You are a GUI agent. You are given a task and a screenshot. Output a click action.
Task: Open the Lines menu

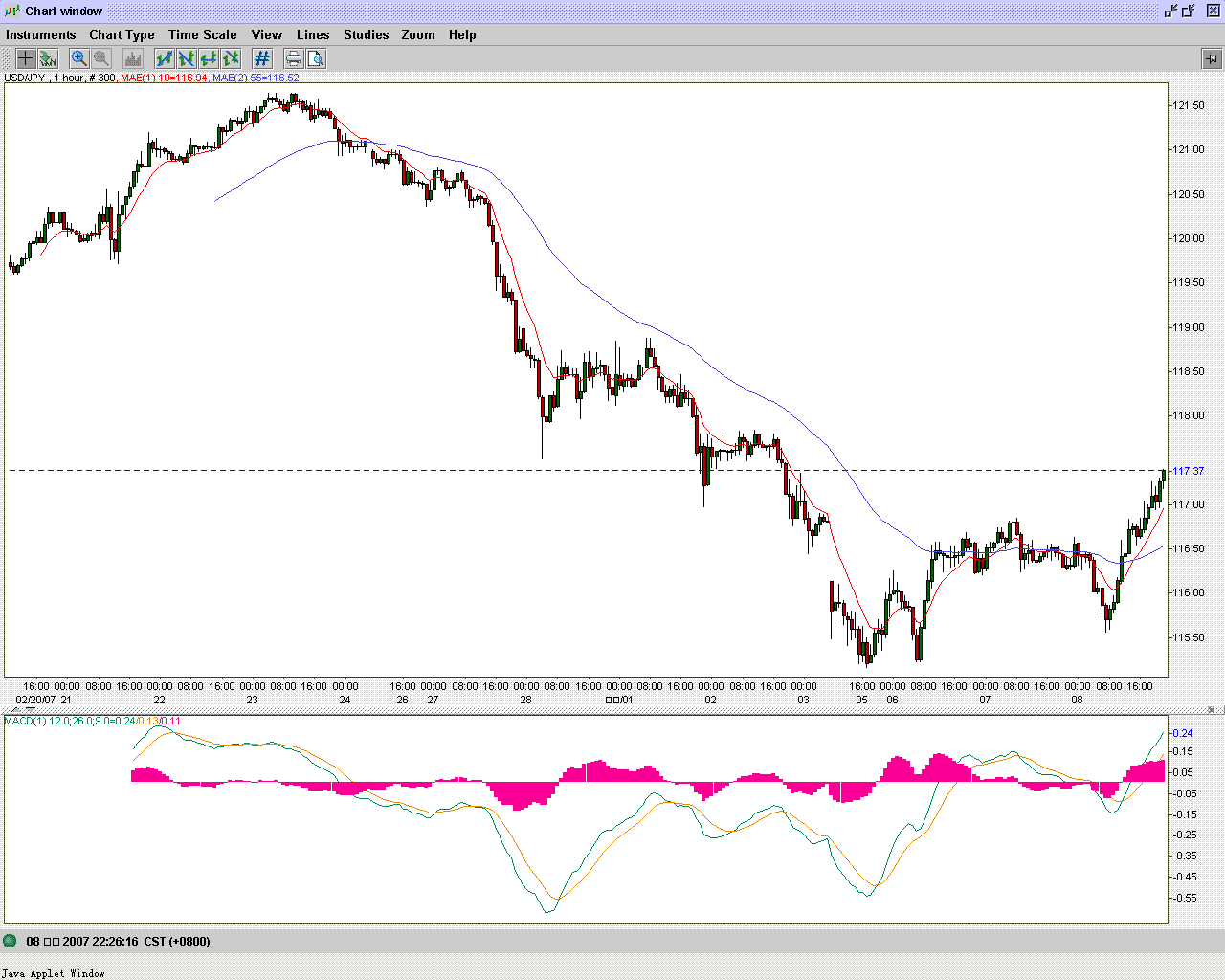pyautogui.click(x=313, y=34)
